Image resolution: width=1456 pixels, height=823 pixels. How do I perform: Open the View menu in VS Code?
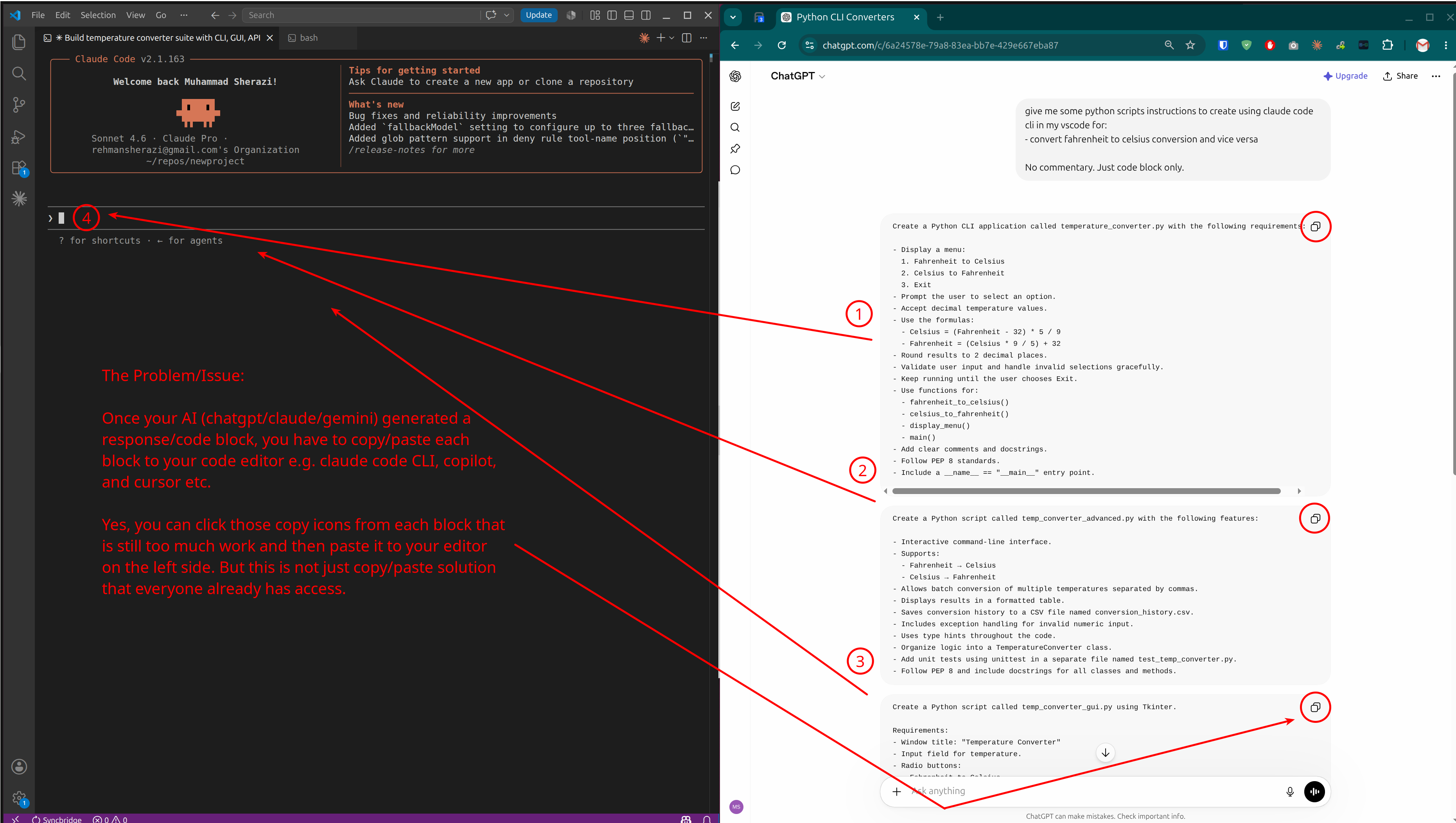pos(135,15)
